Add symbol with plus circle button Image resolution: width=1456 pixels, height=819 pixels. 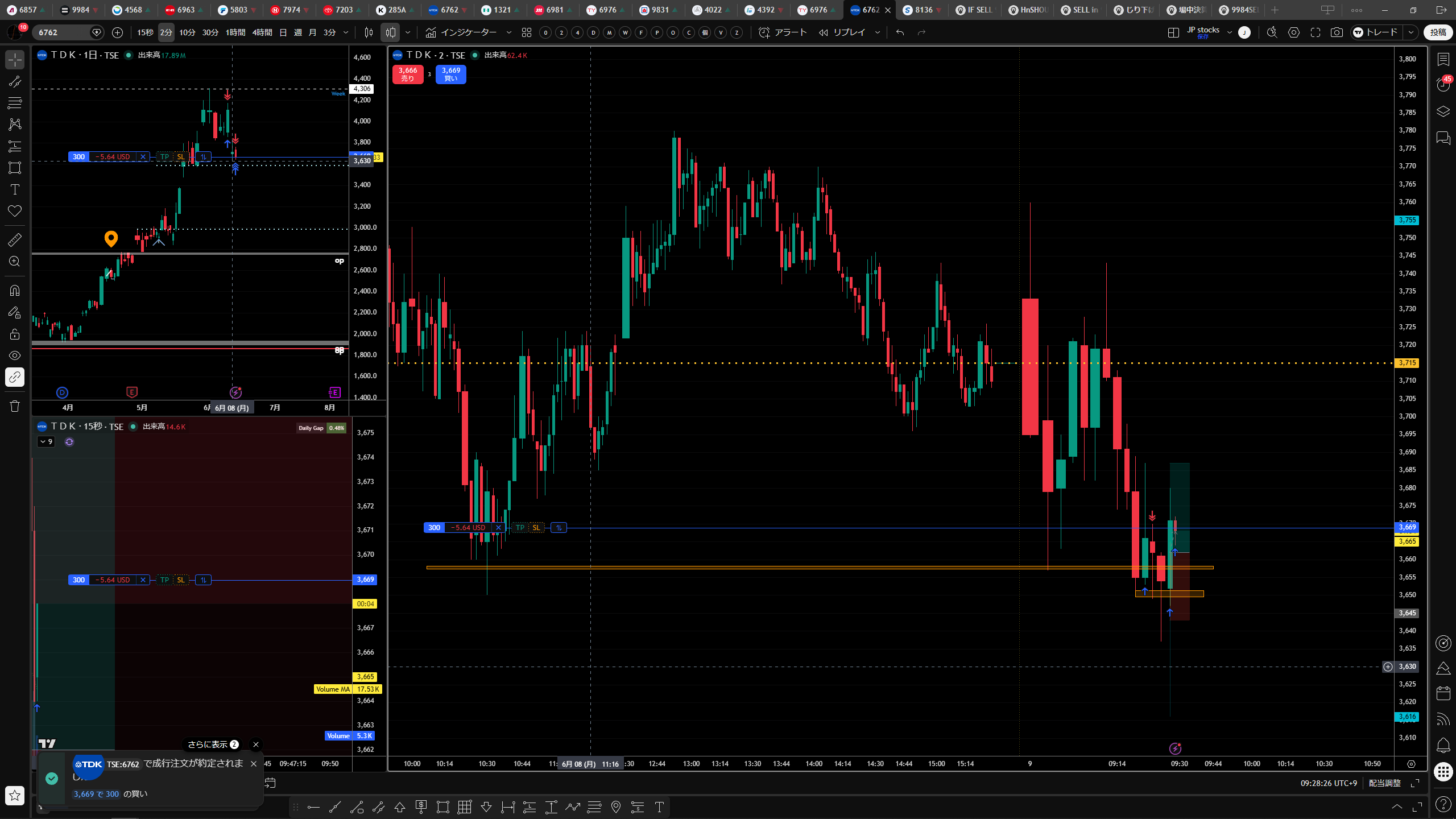point(117,32)
